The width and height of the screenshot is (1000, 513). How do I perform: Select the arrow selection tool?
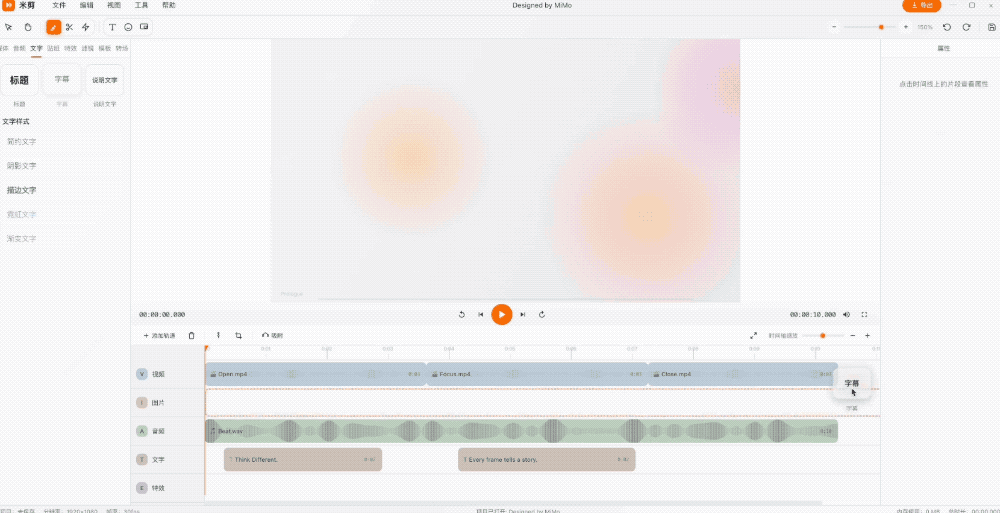8,27
